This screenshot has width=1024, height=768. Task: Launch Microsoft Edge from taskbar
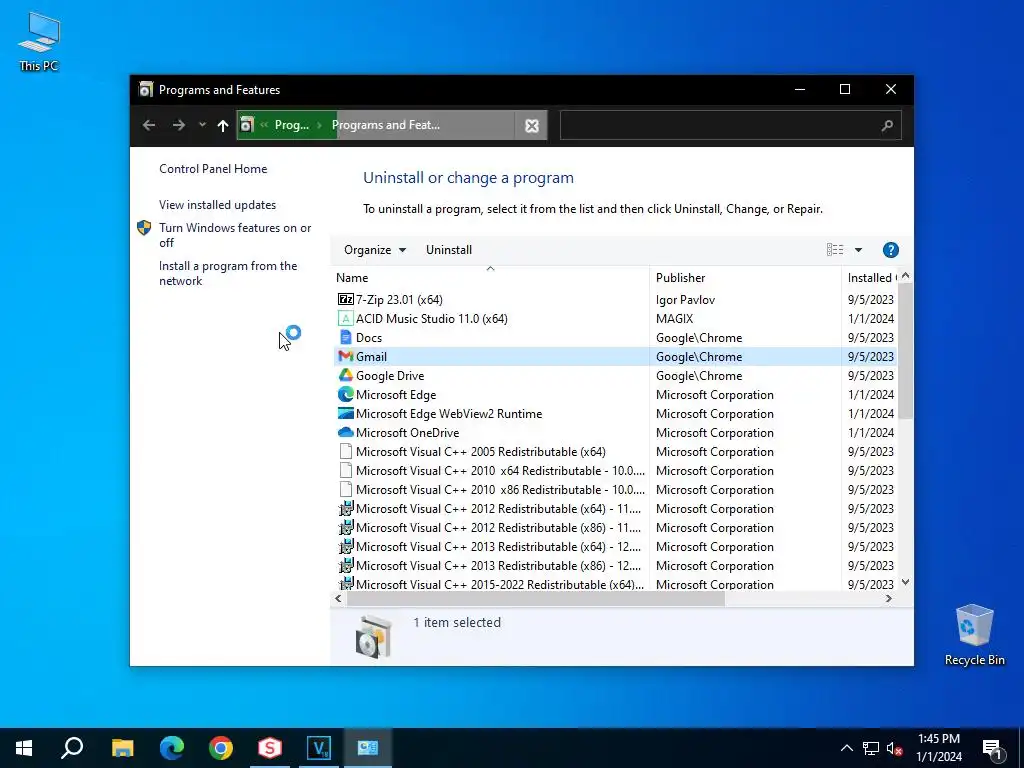172,748
